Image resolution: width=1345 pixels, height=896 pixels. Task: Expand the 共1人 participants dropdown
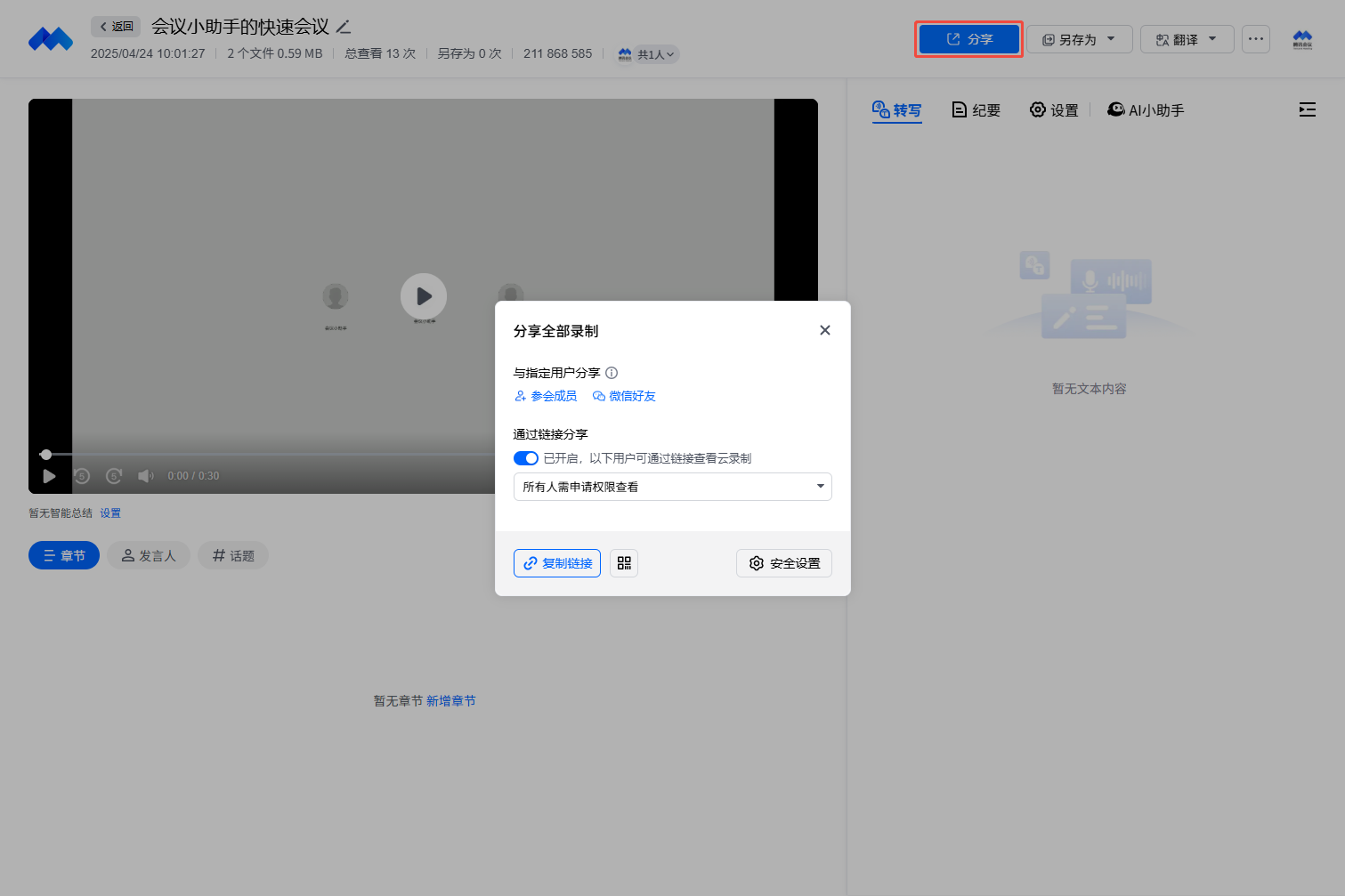coord(648,54)
